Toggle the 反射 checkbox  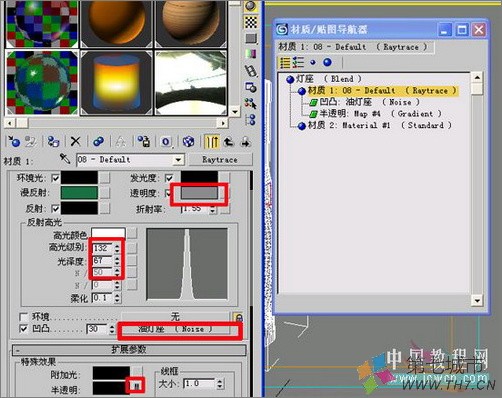(55, 209)
